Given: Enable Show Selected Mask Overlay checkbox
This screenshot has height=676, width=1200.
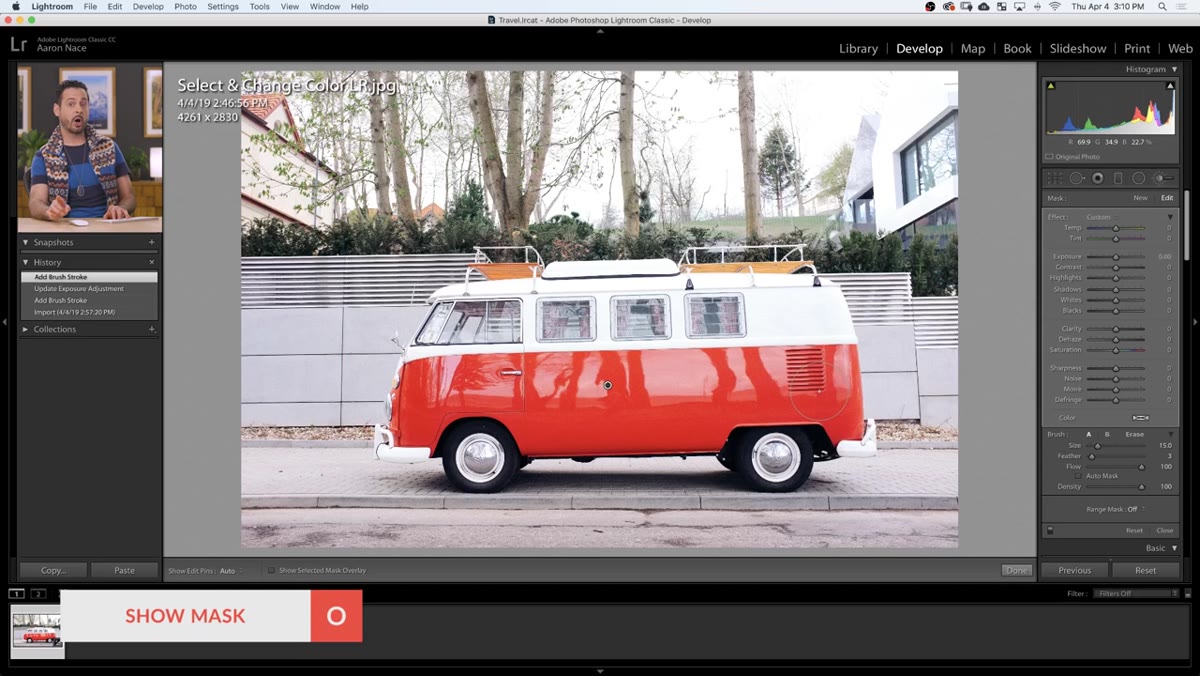Looking at the screenshot, I should [271, 570].
